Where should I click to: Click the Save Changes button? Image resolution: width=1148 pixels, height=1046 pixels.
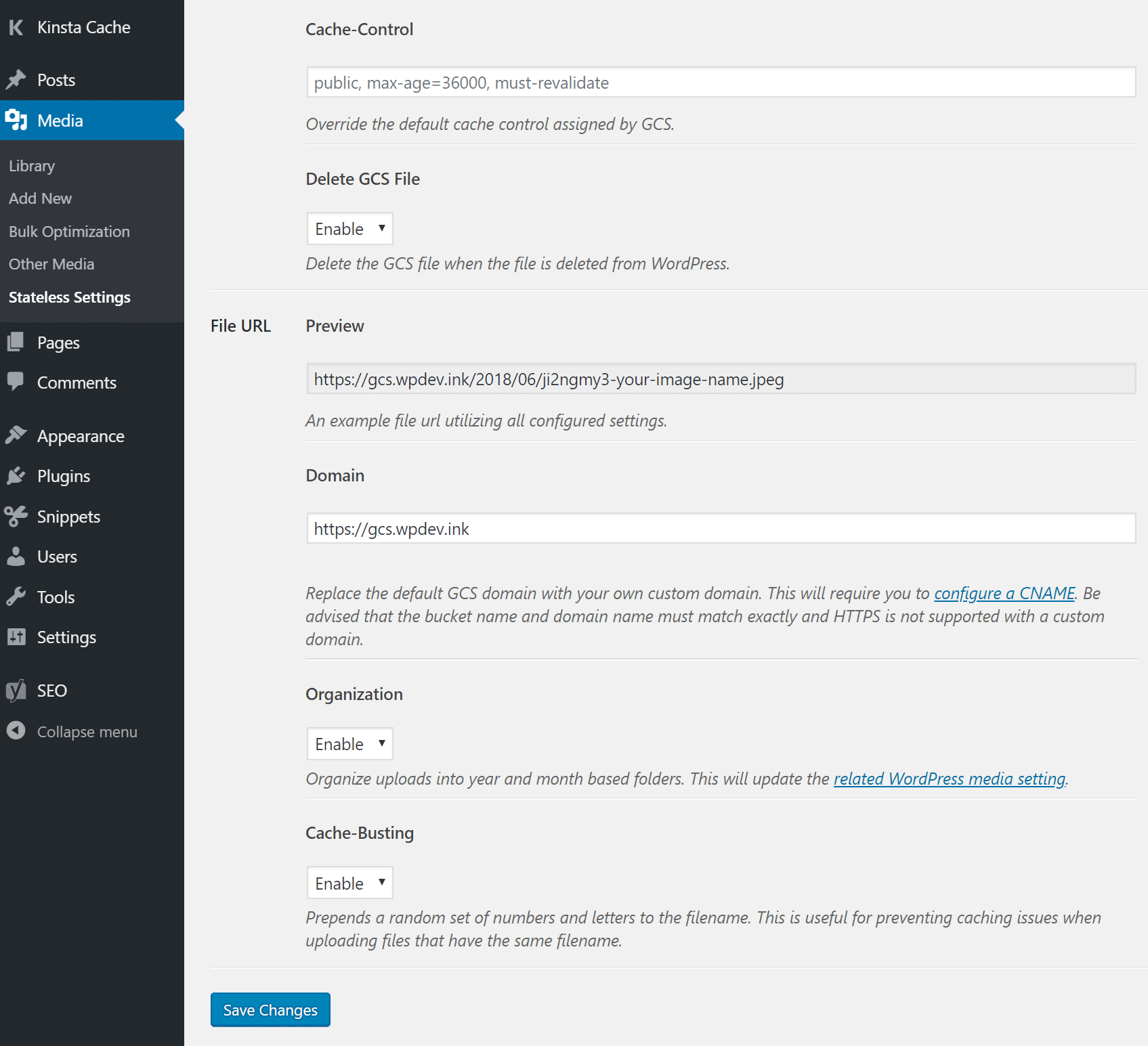[270, 1009]
